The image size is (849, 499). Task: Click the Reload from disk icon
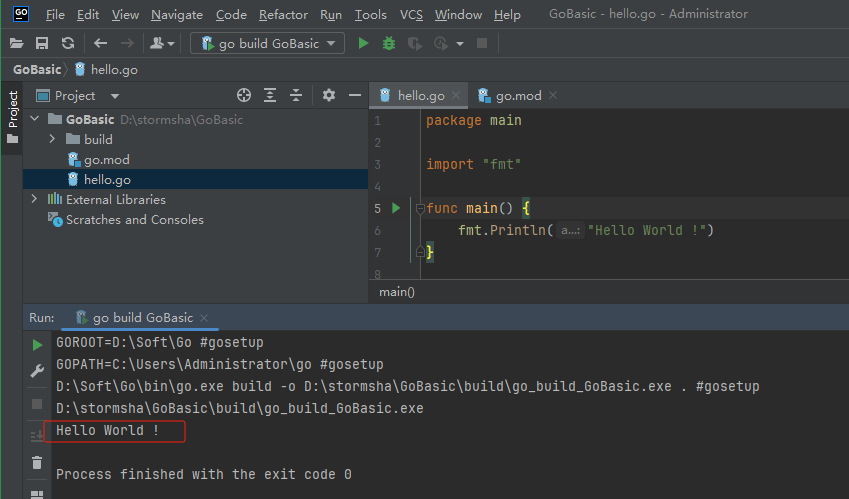67,43
